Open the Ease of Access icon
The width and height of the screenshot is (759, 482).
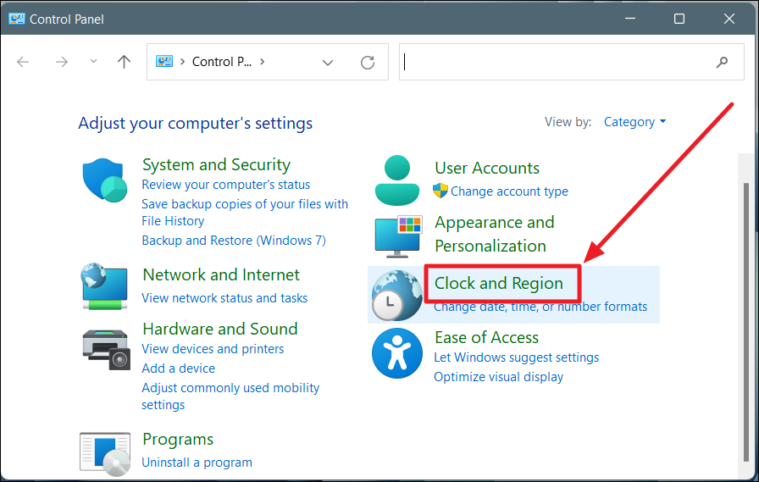click(397, 353)
